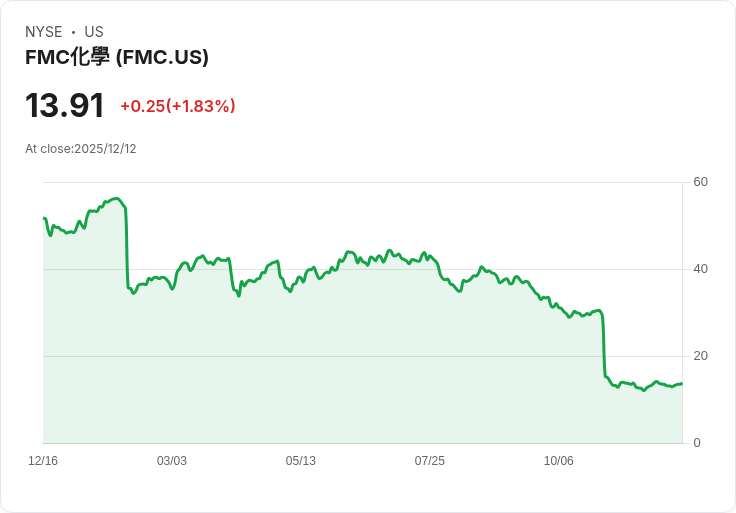Click the chart line's final point at far right

pyautogui.click(x=682, y=384)
